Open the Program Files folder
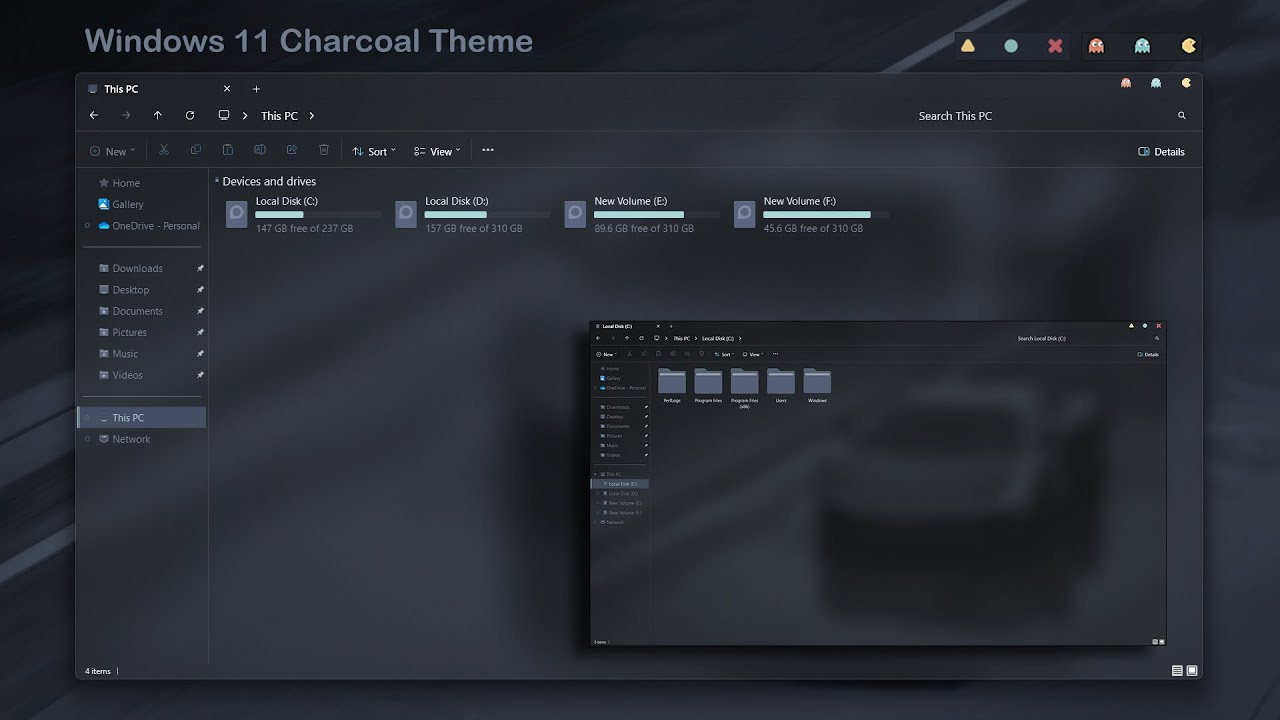The width and height of the screenshot is (1280, 720). point(708,386)
